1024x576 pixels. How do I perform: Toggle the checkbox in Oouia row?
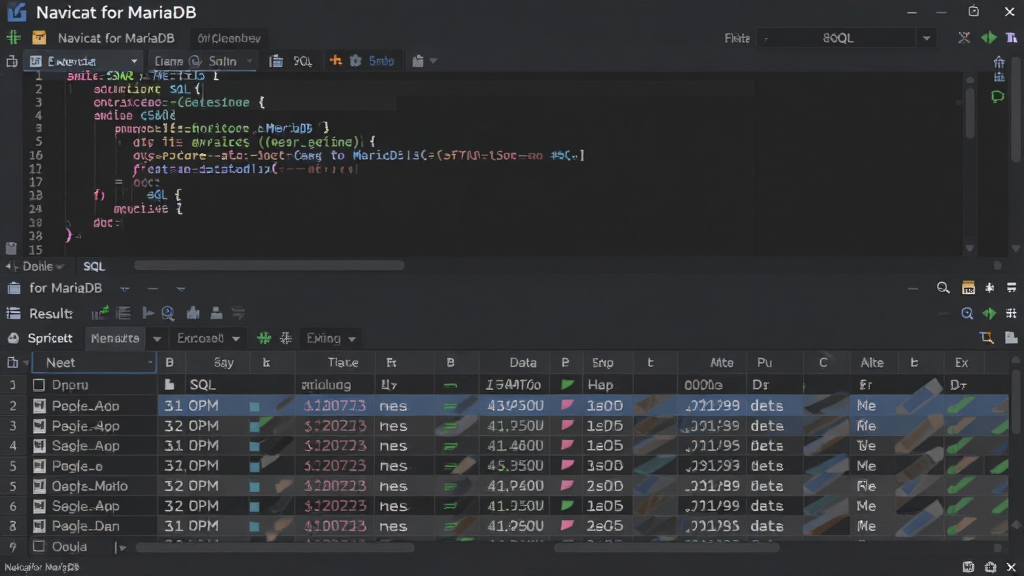39,547
